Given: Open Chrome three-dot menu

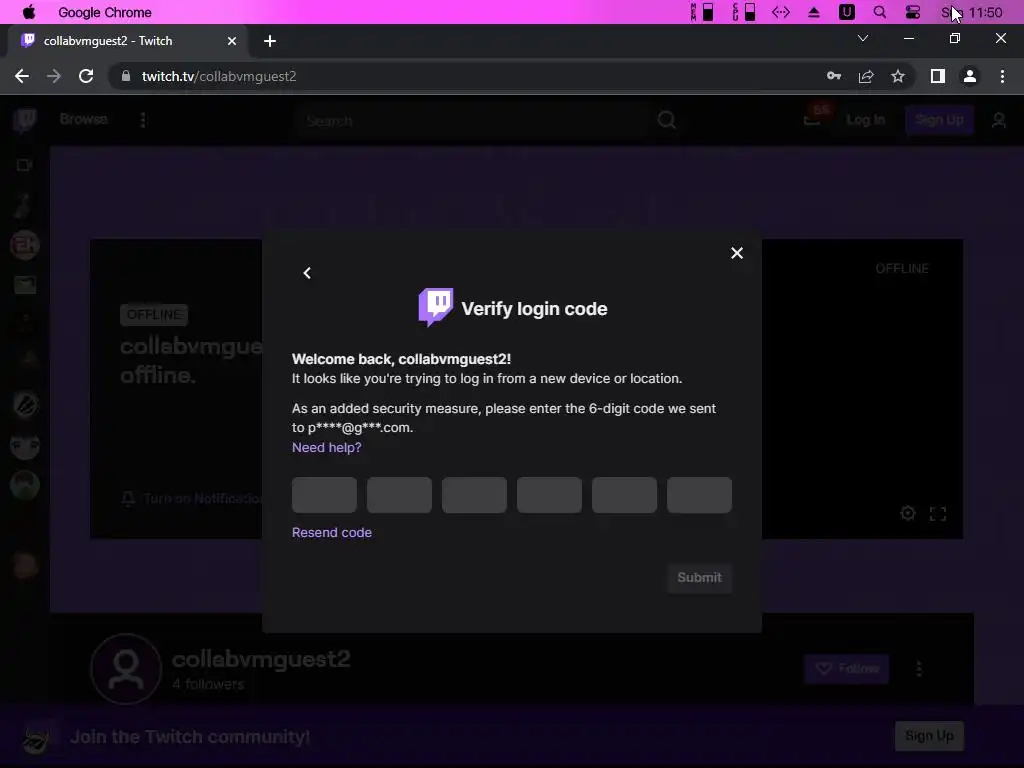Looking at the screenshot, I should tap(1002, 76).
